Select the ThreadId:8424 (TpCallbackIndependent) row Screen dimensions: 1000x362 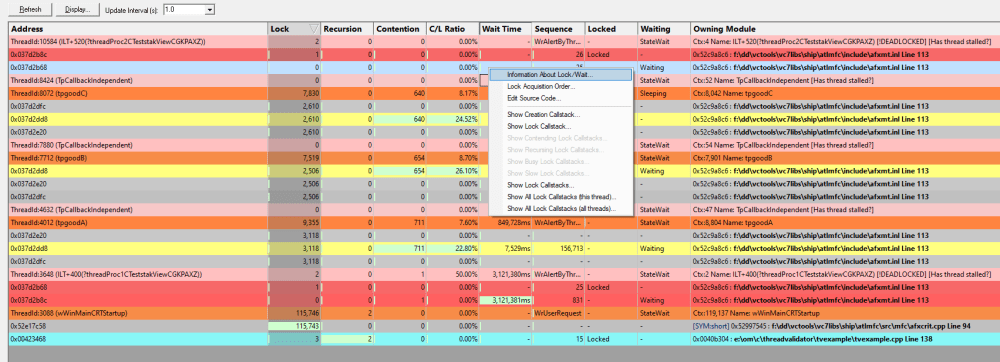(x=504, y=80)
